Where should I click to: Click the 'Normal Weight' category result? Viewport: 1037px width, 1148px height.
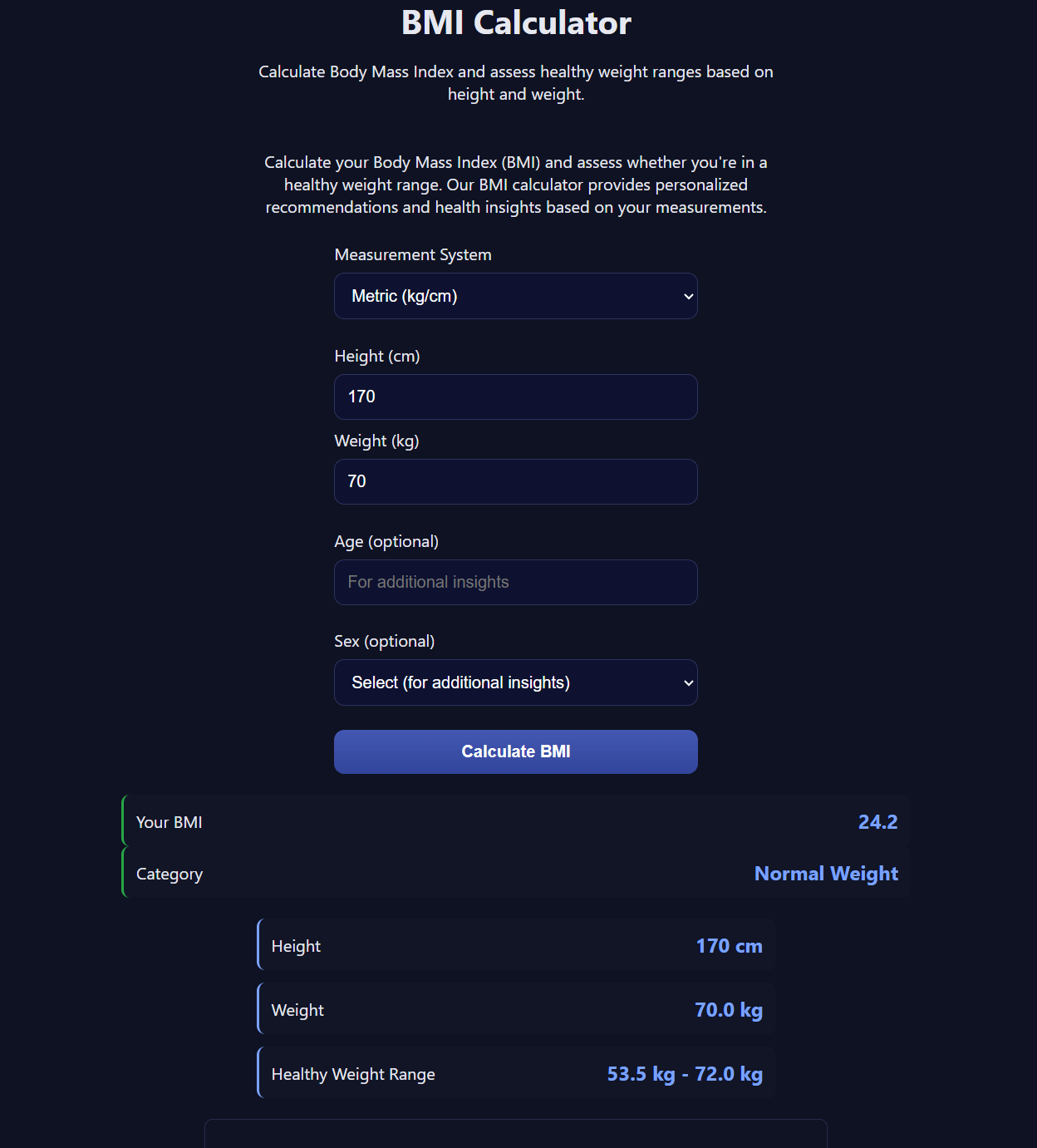826,874
